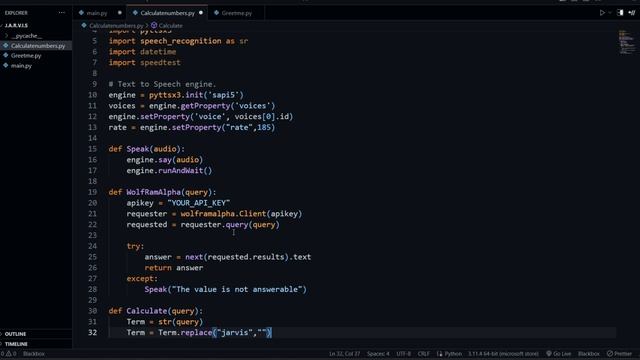Click "engine.runAndWait()" on line 17
The image size is (640, 360).
click(x=169, y=171)
